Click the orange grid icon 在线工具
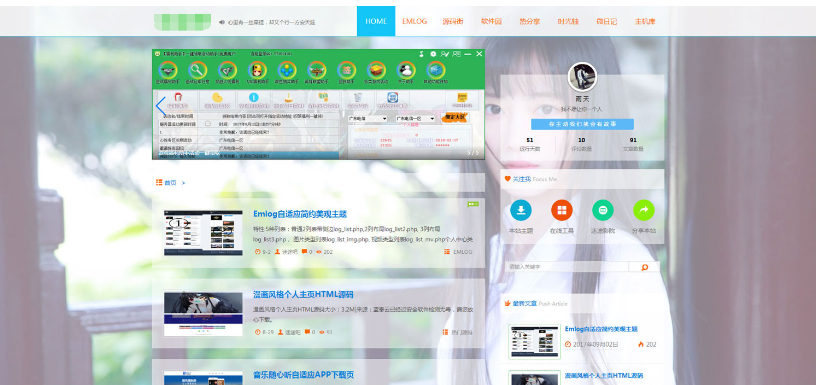The image size is (816, 385). click(562, 210)
